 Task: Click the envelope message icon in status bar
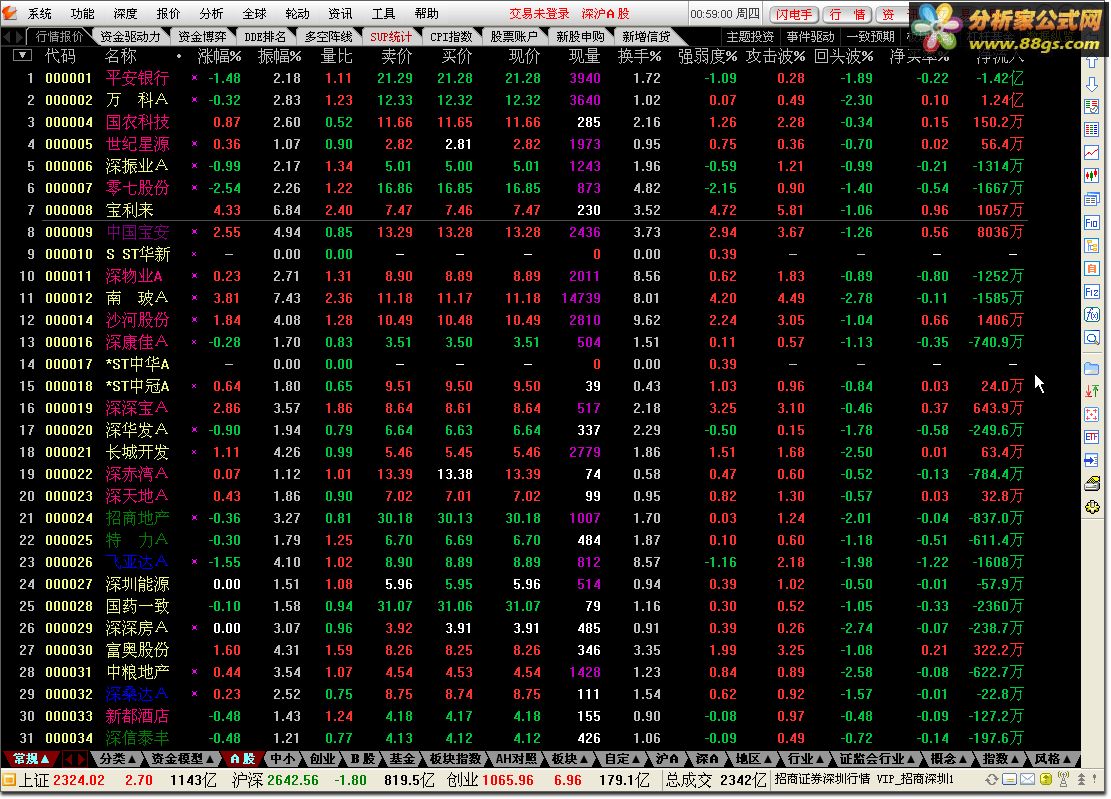tap(1027, 780)
